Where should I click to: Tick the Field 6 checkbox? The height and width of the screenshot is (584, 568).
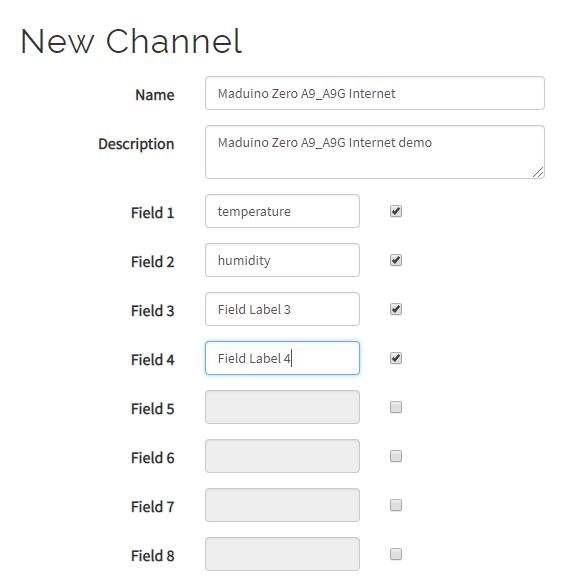396,456
